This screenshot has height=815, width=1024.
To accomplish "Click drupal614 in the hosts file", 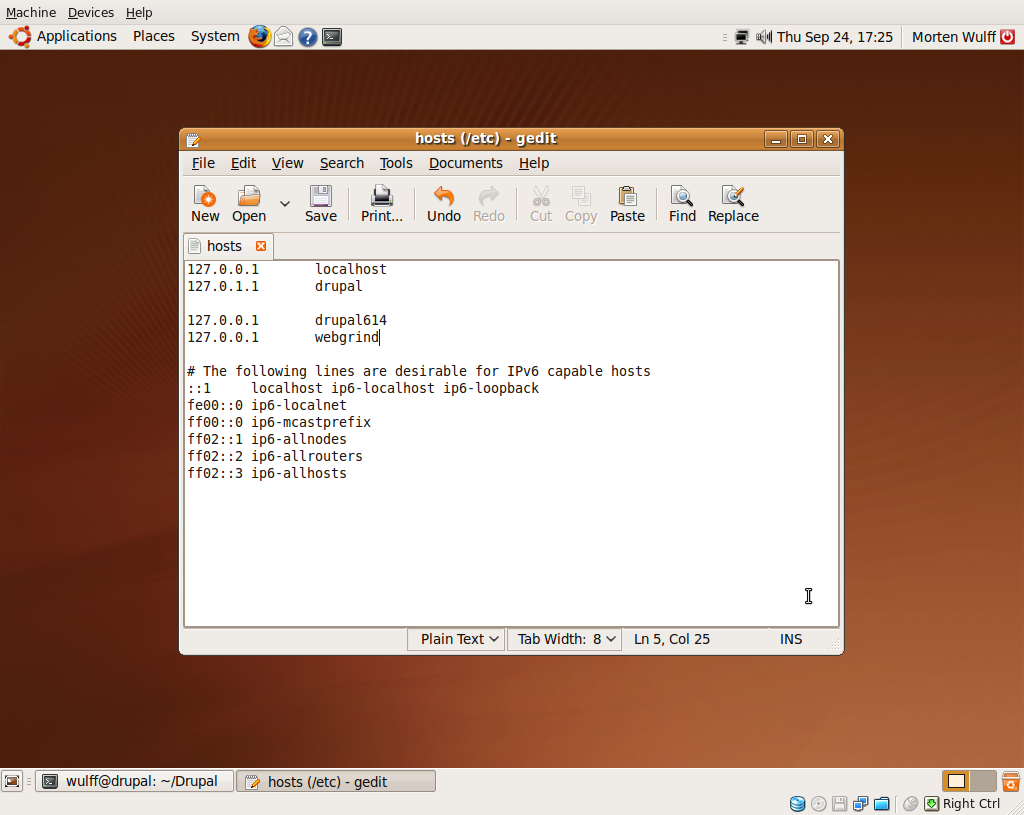I will (x=351, y=321).
